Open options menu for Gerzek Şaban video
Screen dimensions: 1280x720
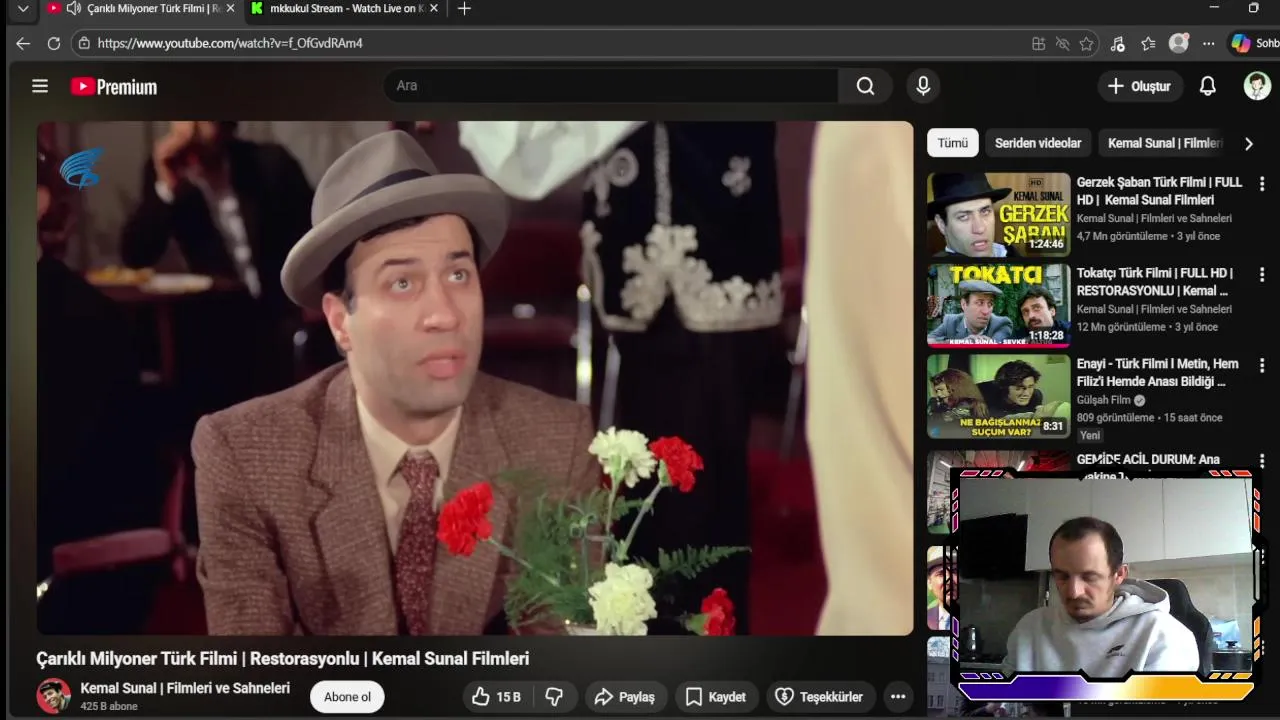point(1262,184)
